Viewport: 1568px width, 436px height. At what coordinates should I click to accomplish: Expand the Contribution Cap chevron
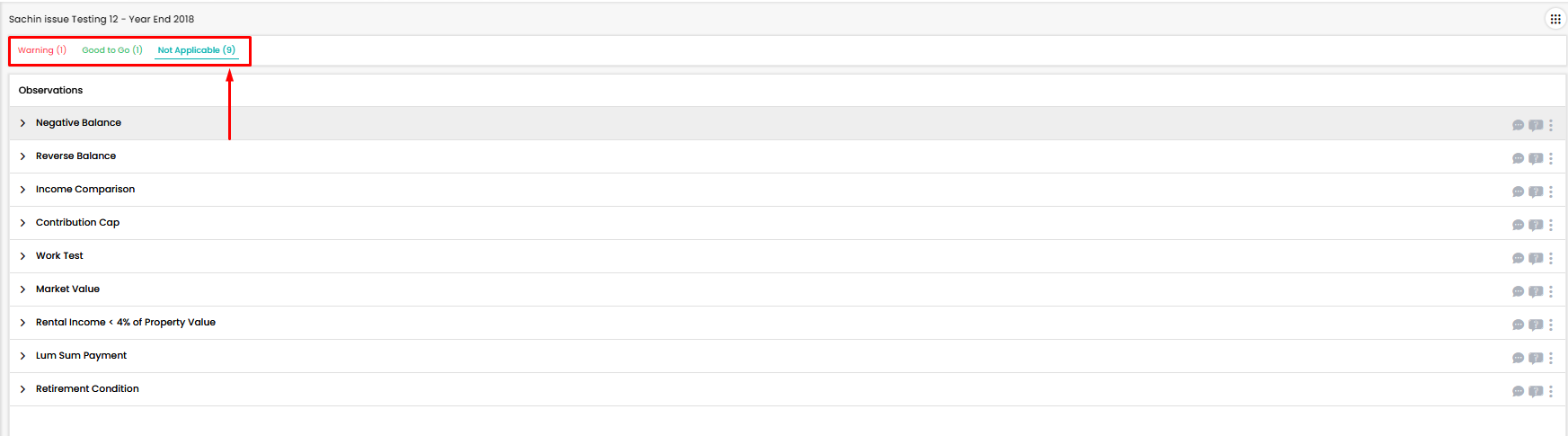[x=22, y=223]
